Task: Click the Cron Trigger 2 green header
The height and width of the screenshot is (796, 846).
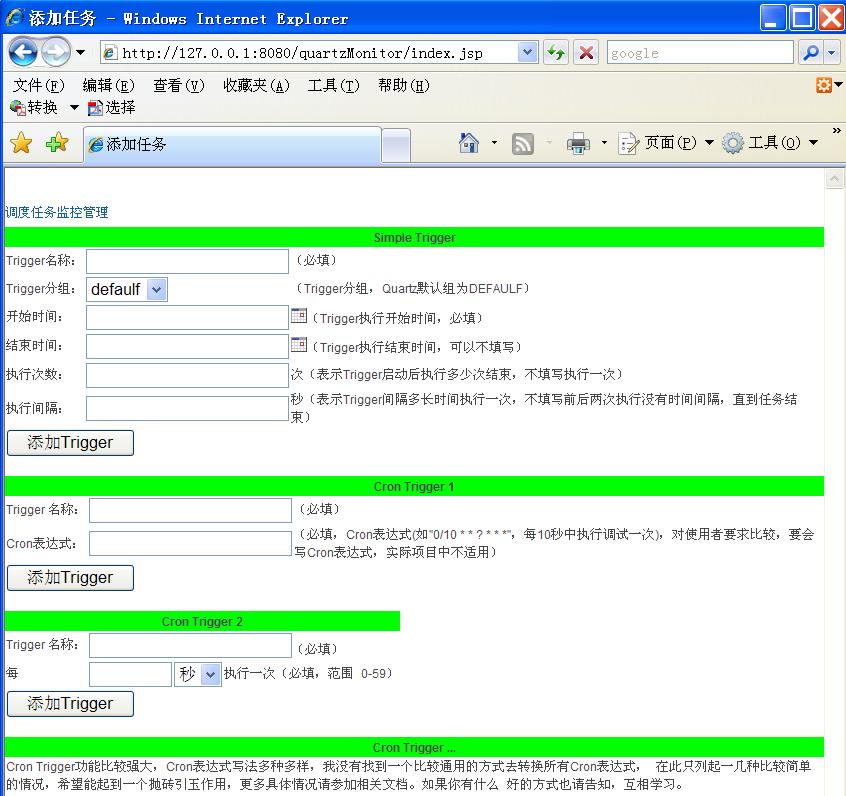Action: click(x=202, y=621)
